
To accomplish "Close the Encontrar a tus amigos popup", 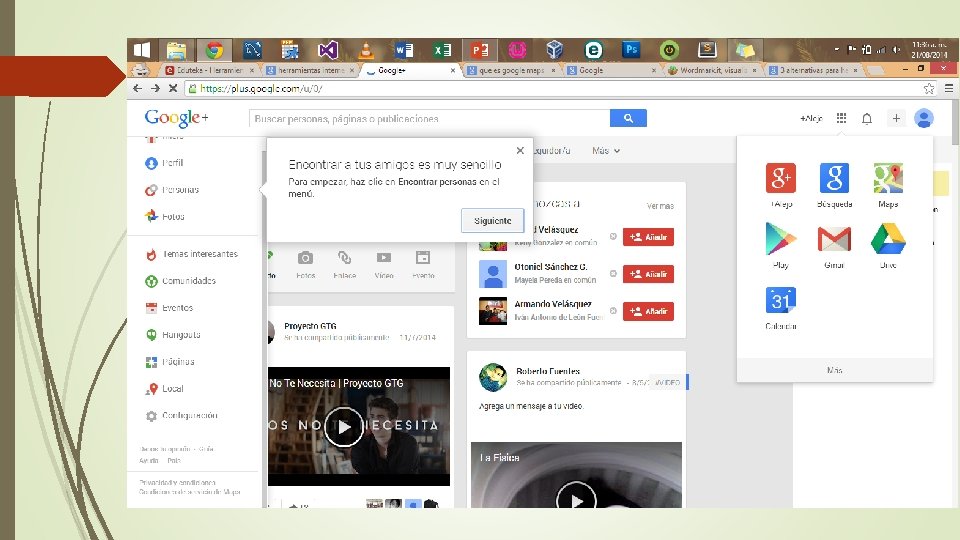I will tap(520, 151).
